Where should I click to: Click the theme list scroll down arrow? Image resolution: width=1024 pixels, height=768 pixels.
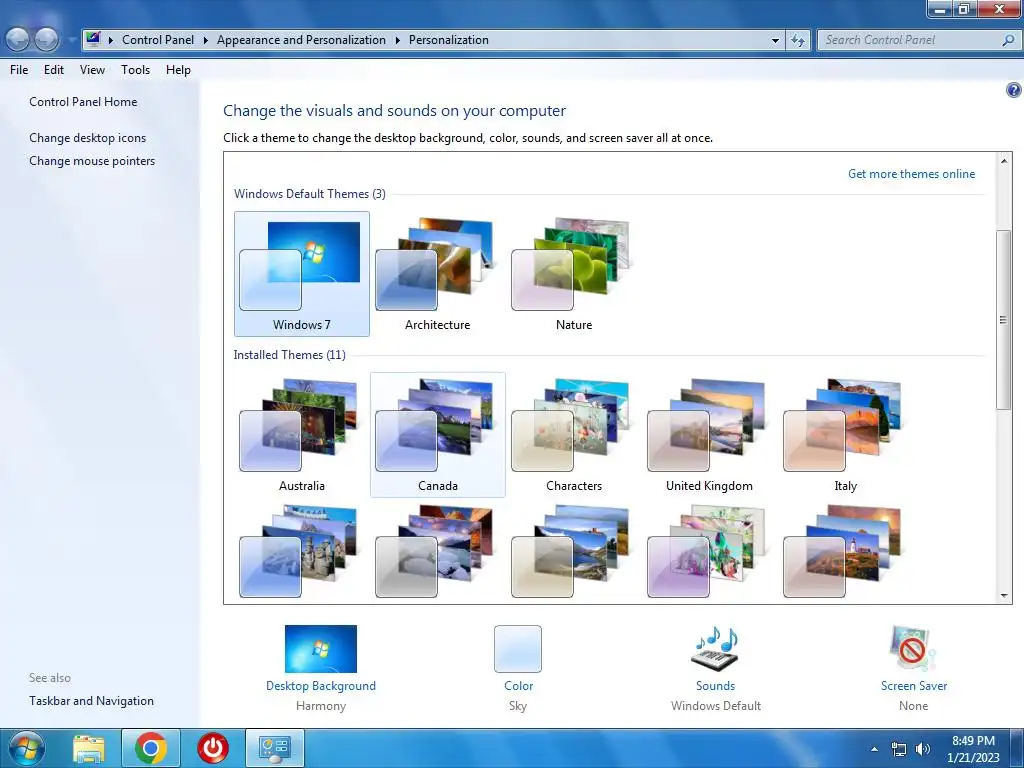(x=1004, y=596)
